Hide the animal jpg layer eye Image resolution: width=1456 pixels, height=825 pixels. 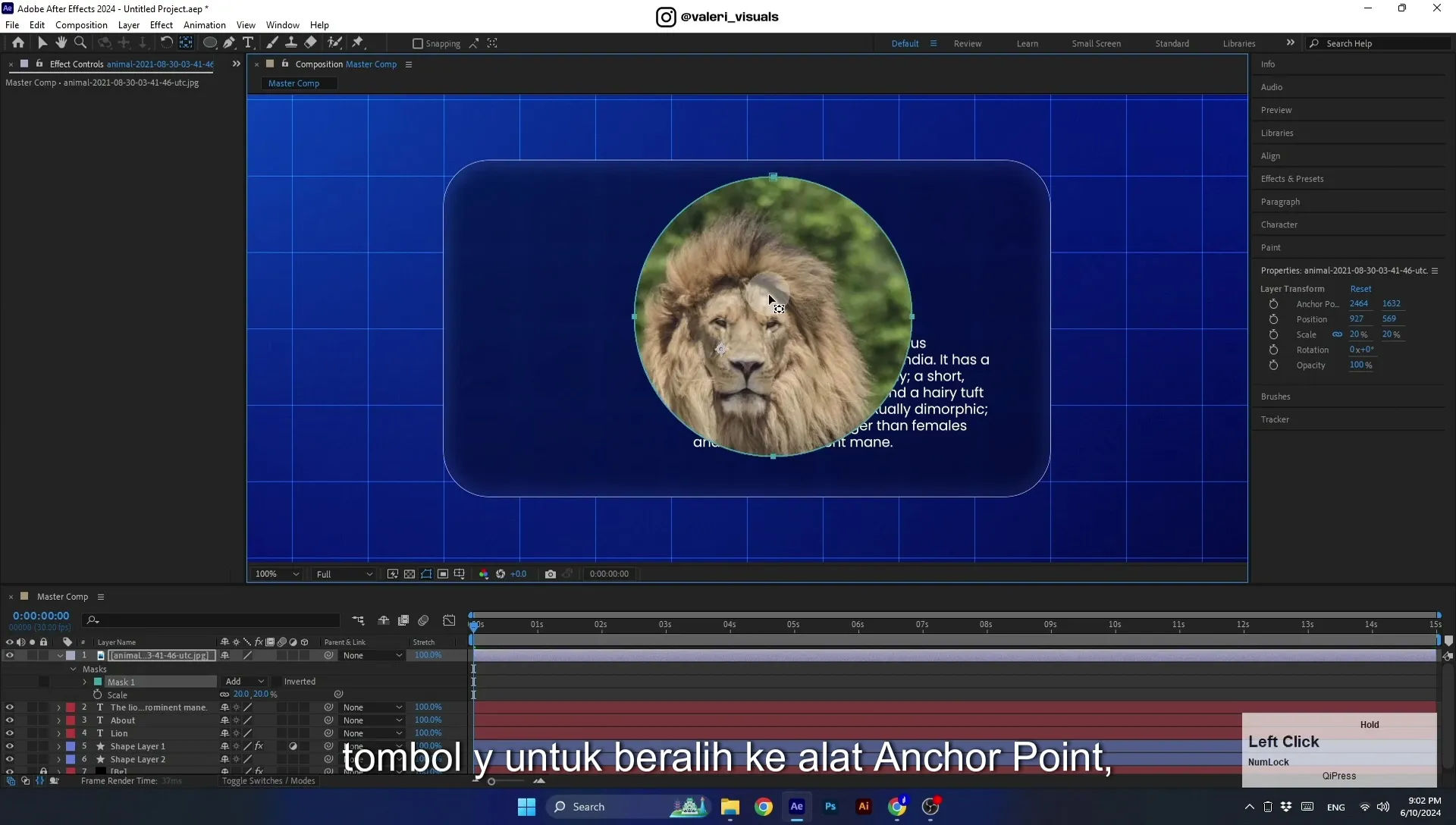tap(10, 655)
